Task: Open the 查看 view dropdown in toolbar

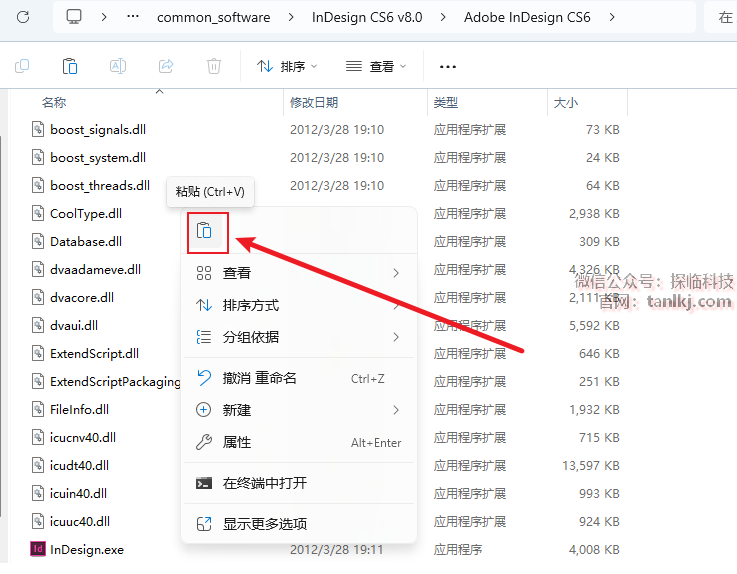Action: click(x=376, y=67)
